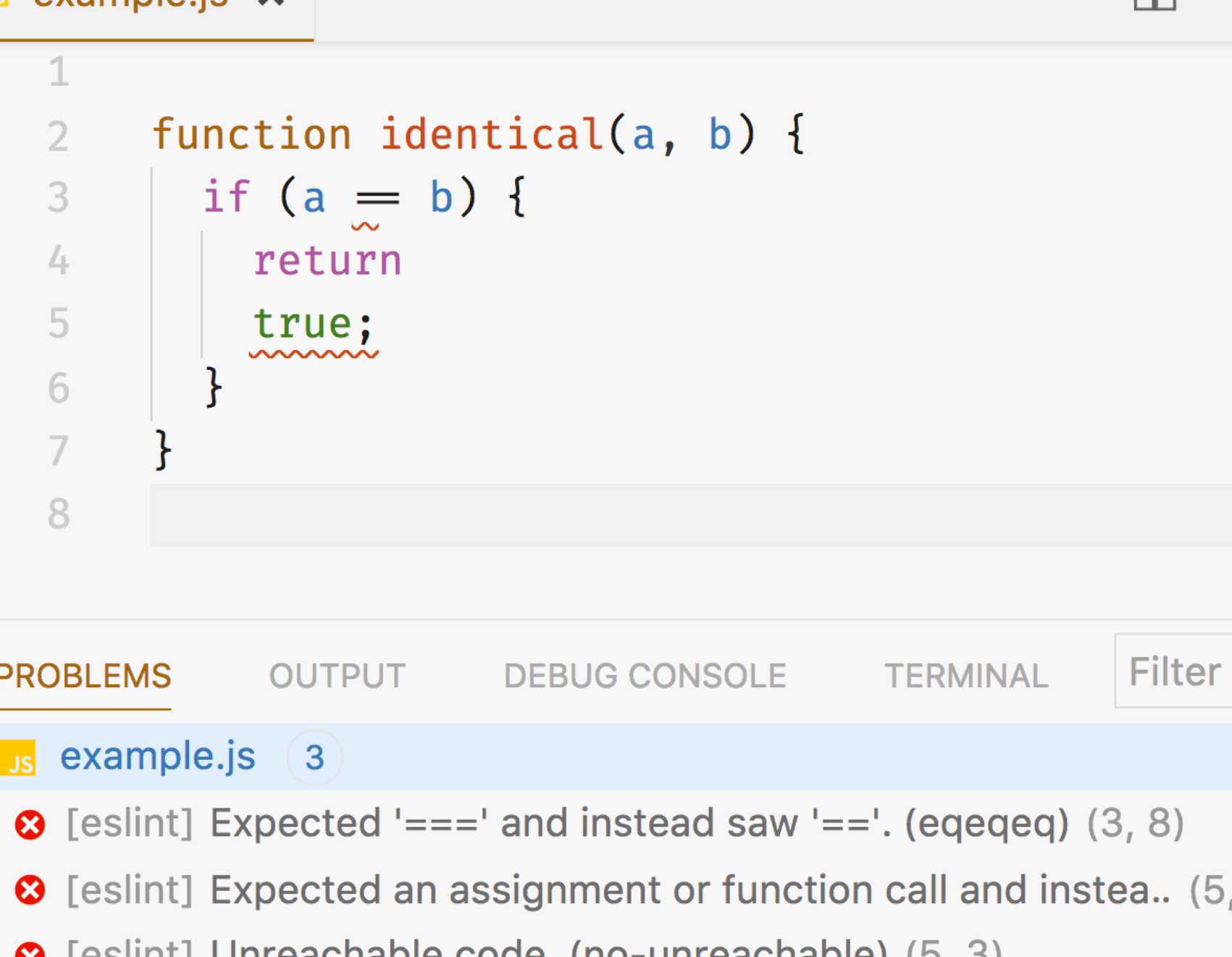Focus the Filter input box
The width and height of the screenshot is (1232, 957).
pos(1173,672)
